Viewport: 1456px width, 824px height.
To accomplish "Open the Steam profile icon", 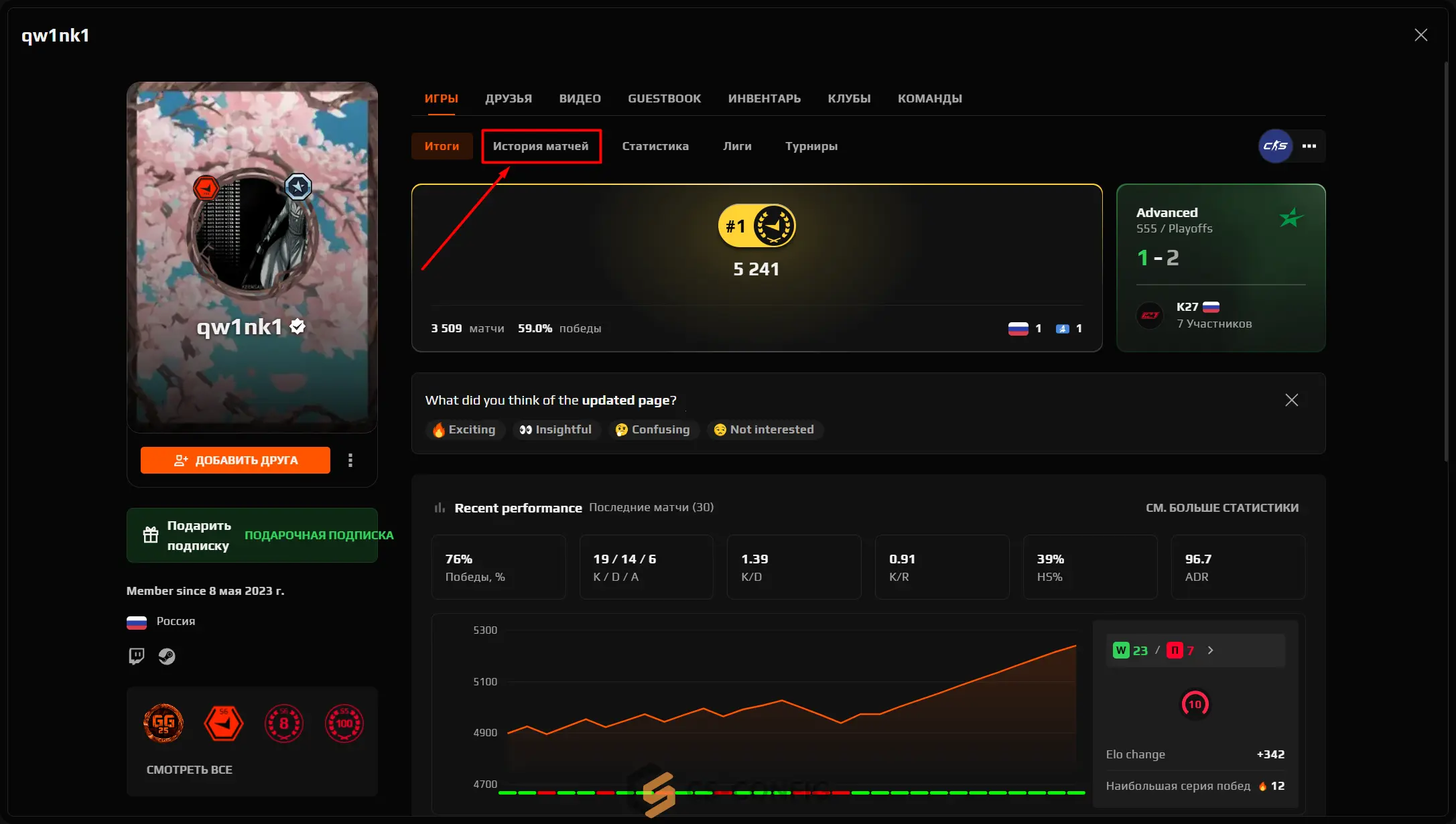I will tap(167, 656).
